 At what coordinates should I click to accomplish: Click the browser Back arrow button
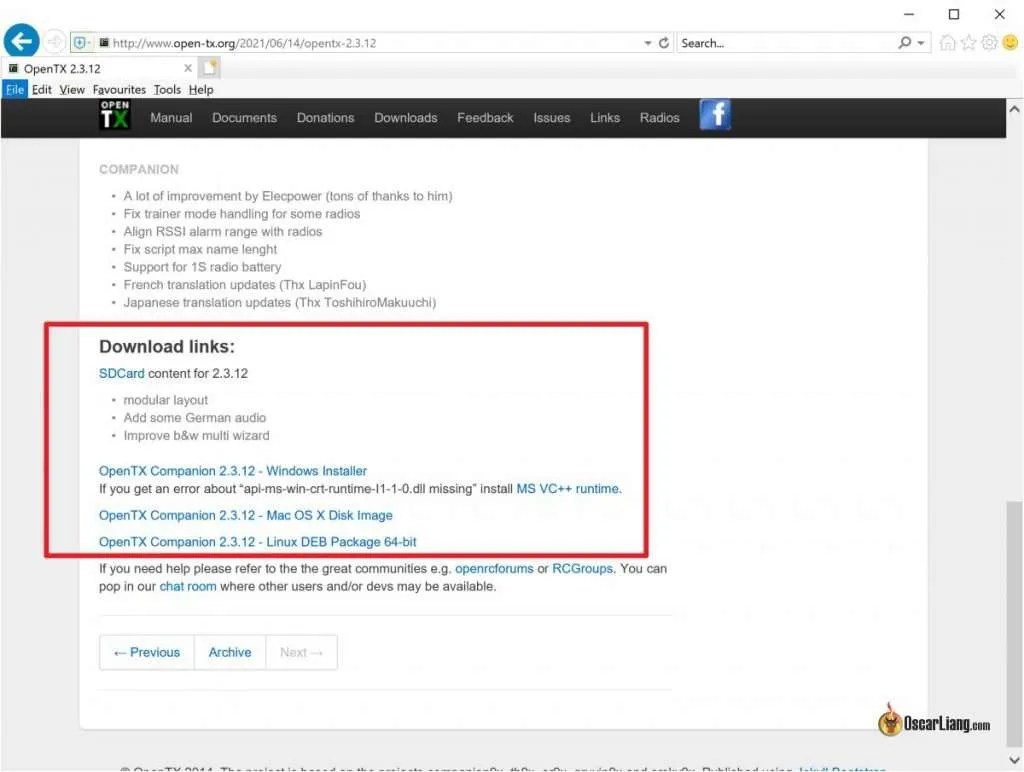[x=22, y=41]
